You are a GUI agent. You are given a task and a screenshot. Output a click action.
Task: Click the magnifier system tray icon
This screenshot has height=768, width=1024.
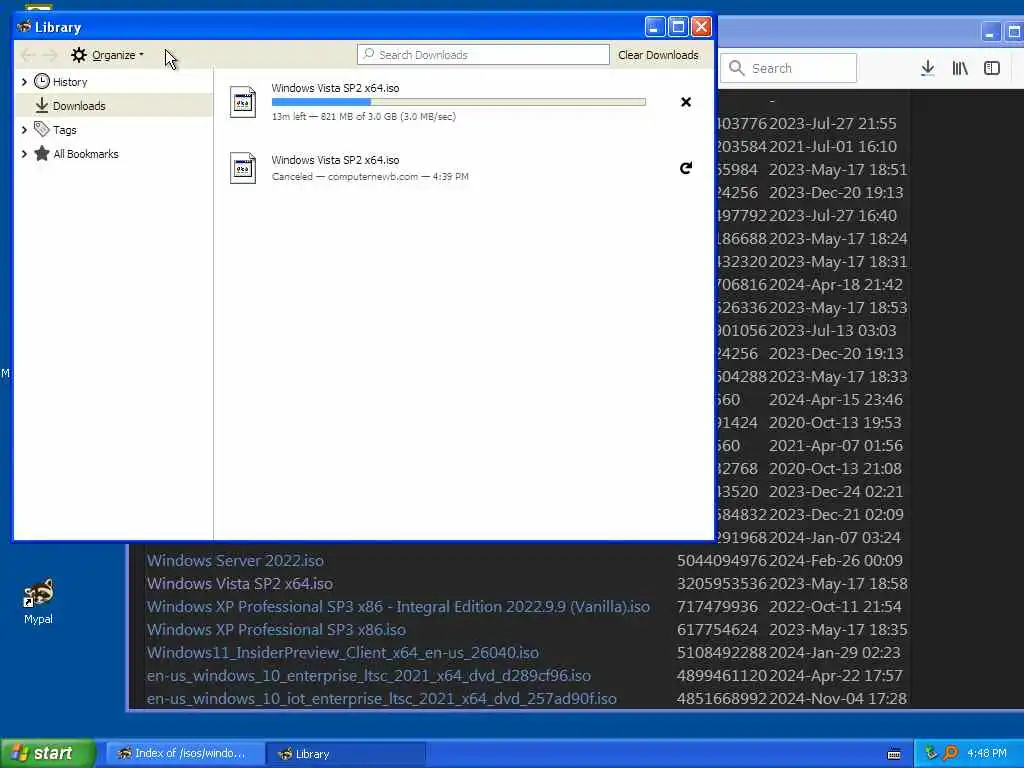pyautogui.click(x=951, y=754)
